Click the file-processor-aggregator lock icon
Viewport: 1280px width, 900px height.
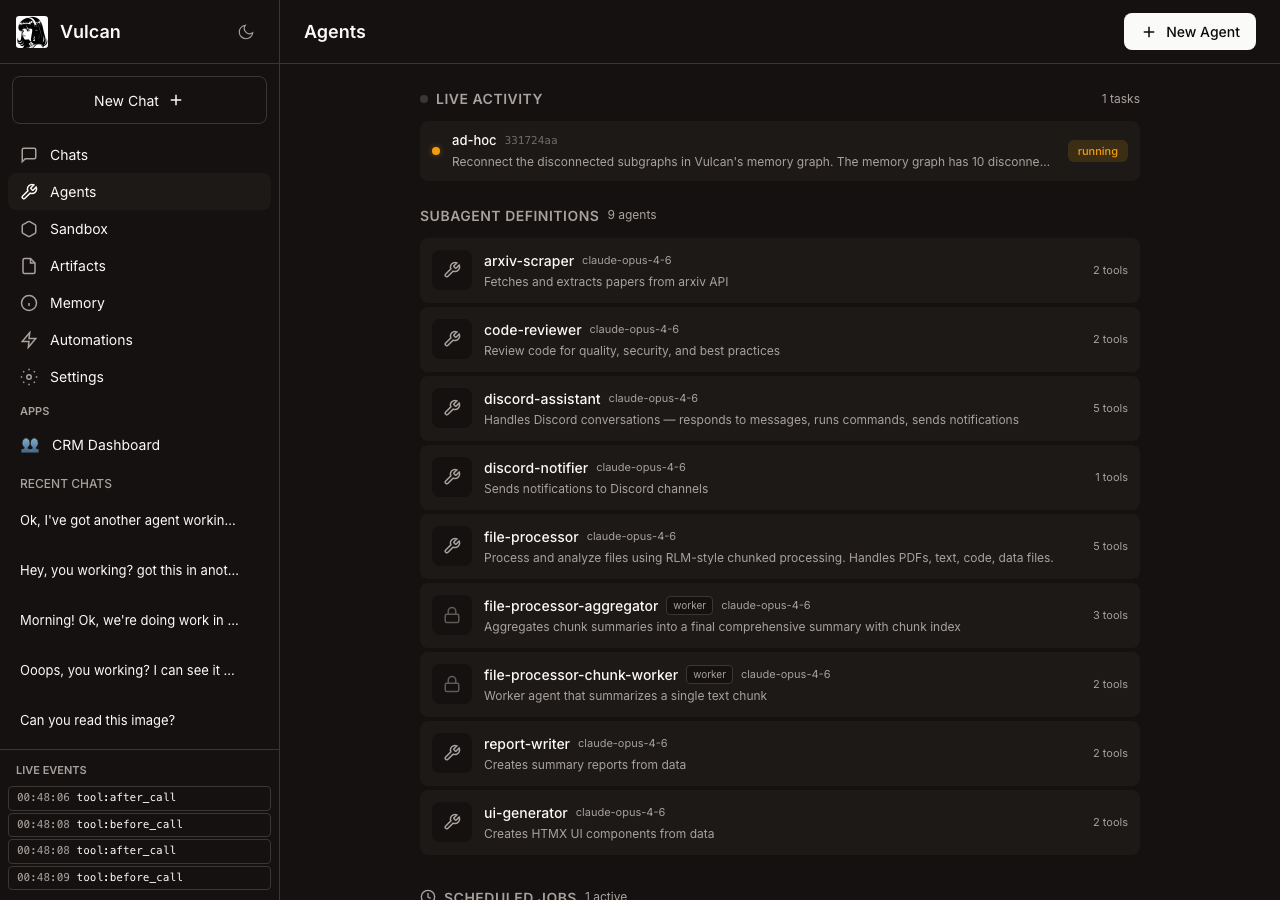click(x=452, y=615)
